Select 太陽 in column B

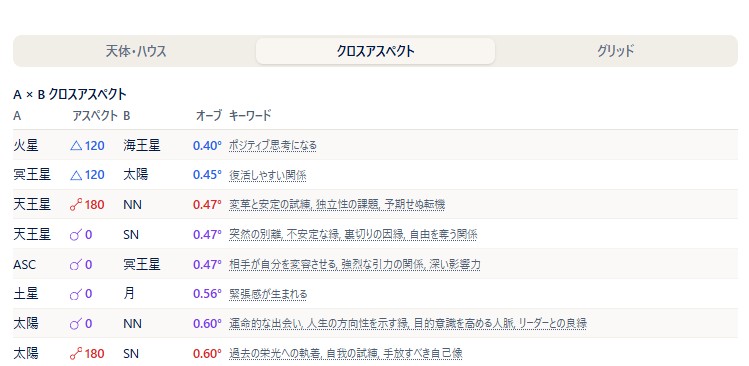pos(136,175)
